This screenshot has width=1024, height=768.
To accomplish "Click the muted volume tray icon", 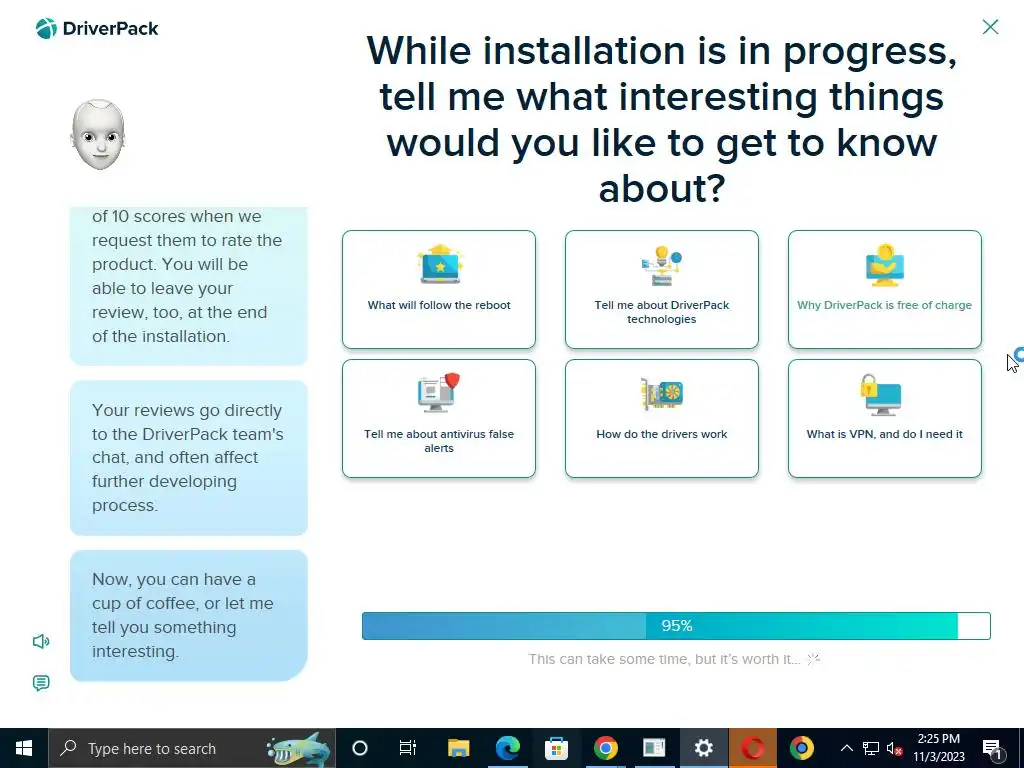I will tap(895, 748).
